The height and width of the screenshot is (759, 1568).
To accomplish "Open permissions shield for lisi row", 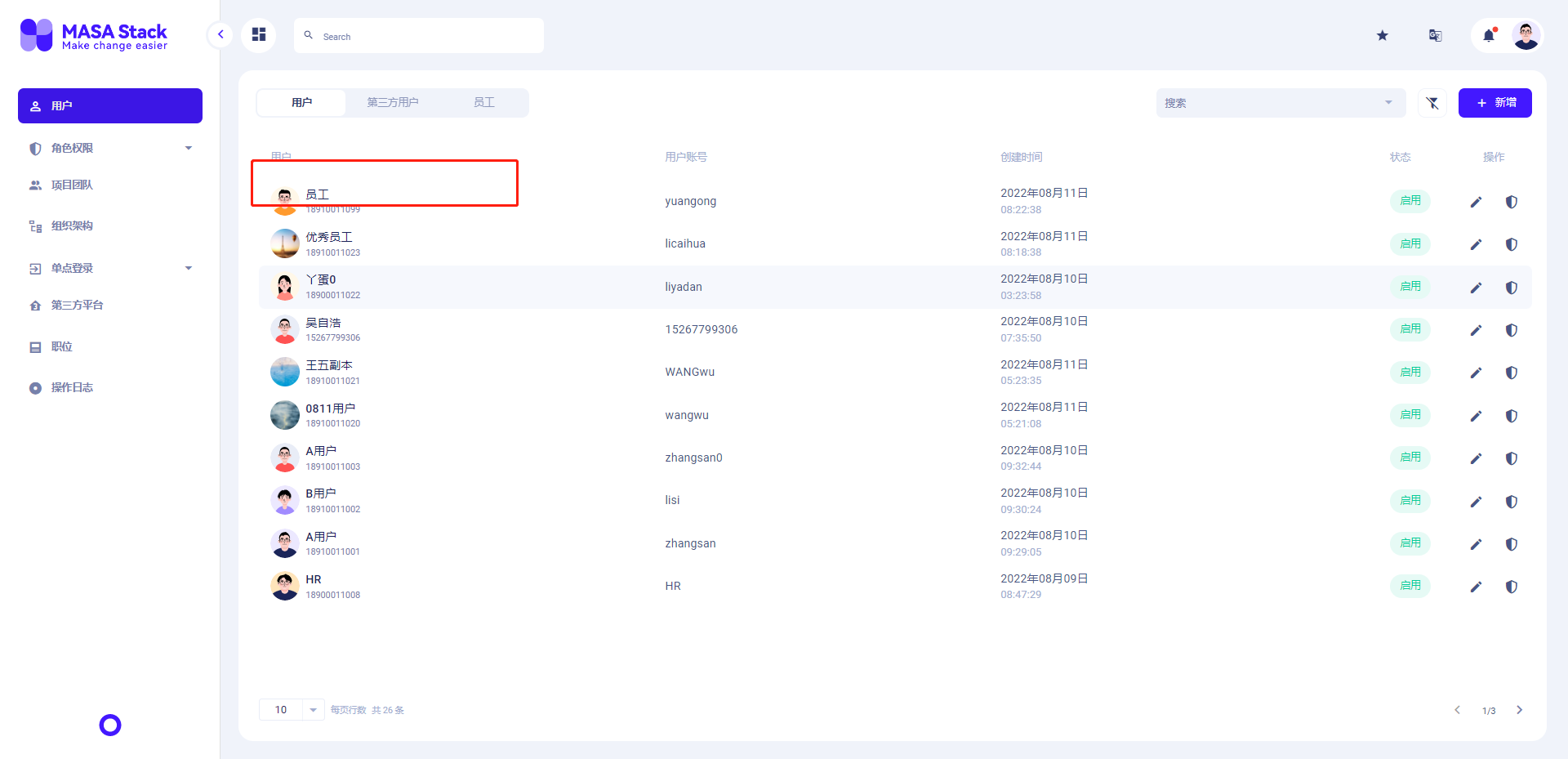I will [1512, 502].
